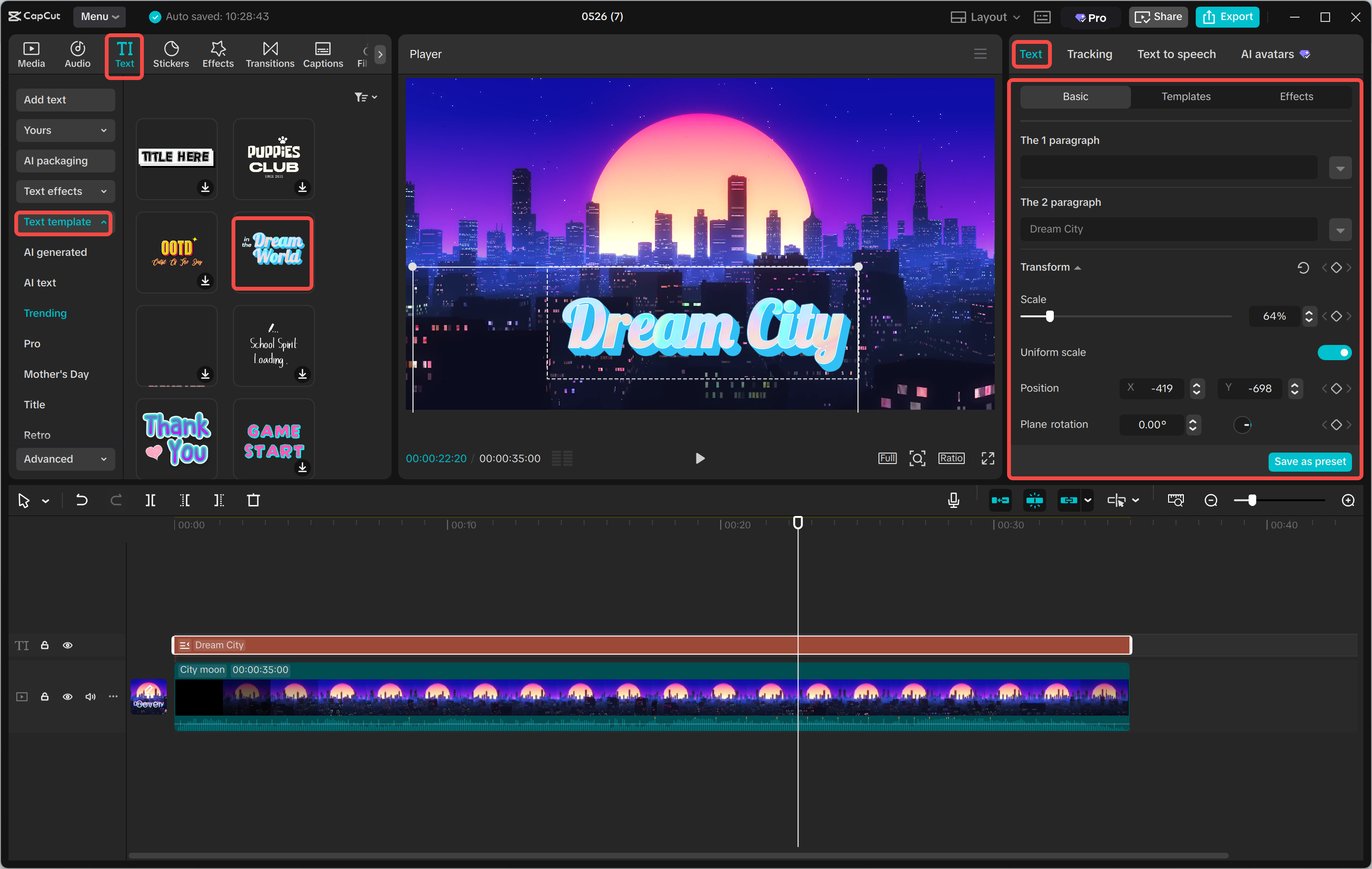Viewport: 1372px width, 869px height.
Task: Expand the Advanced category in sidebar
Action: pyautogui.click(x=65, y=459)
